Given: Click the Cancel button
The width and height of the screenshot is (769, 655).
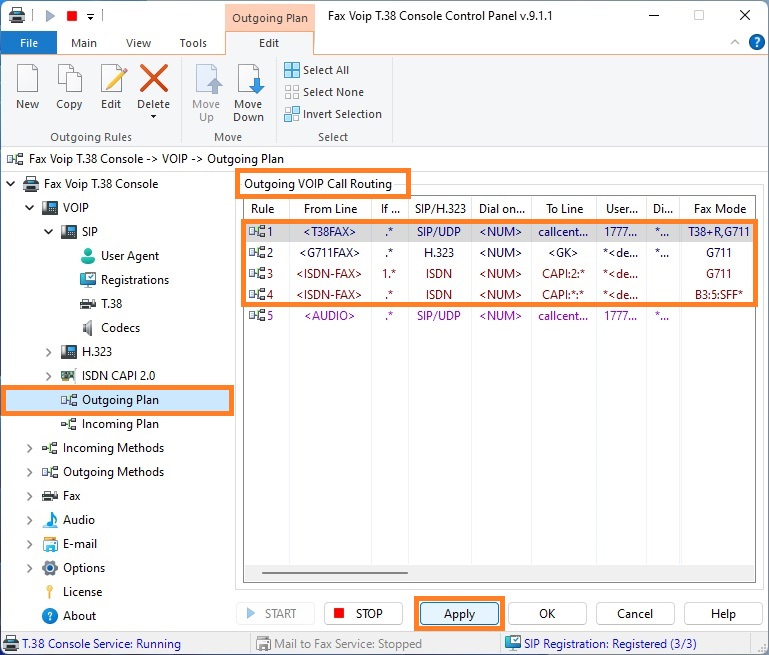Looking at the screenshot, I should tap(635, 614).
